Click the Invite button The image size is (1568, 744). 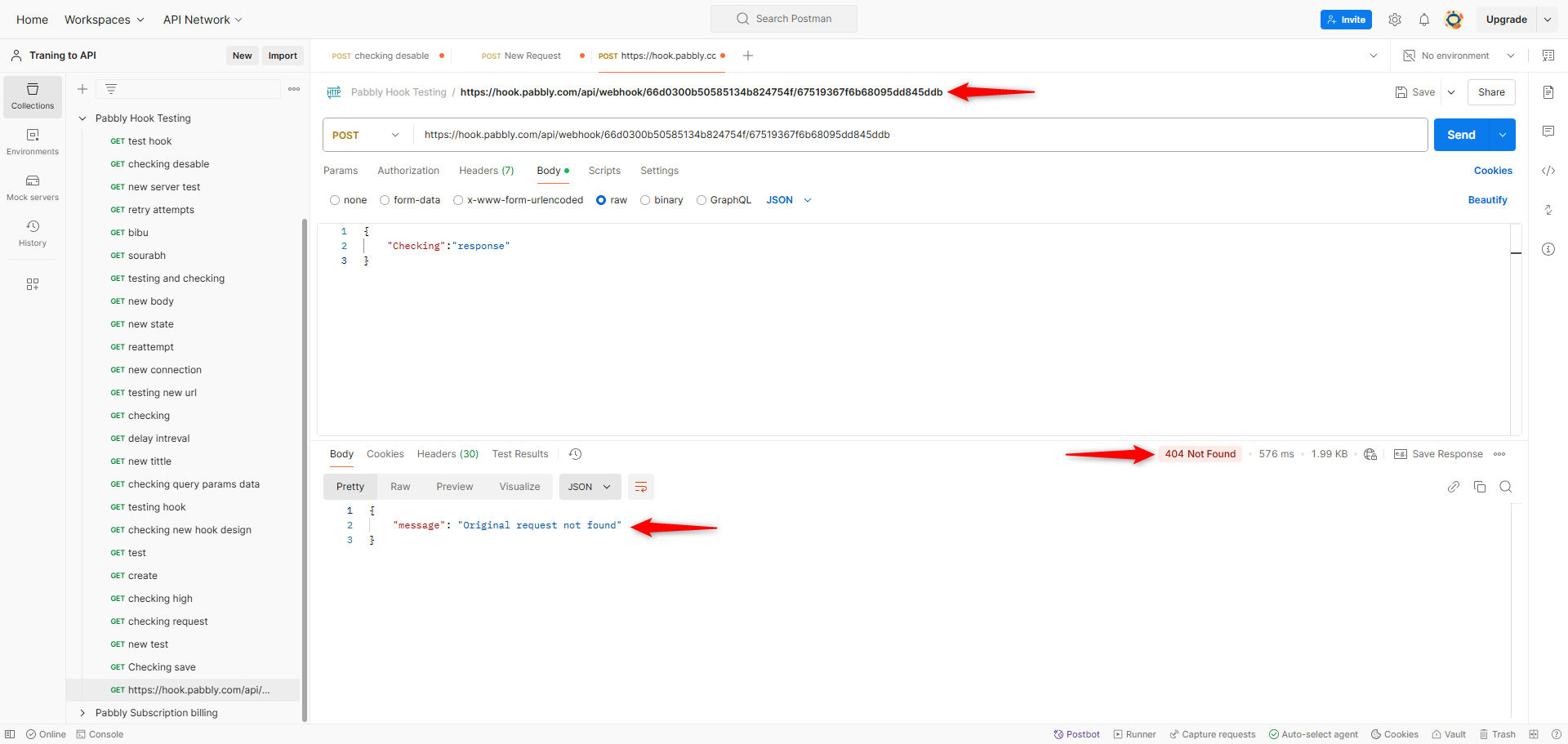[1346, 20]
